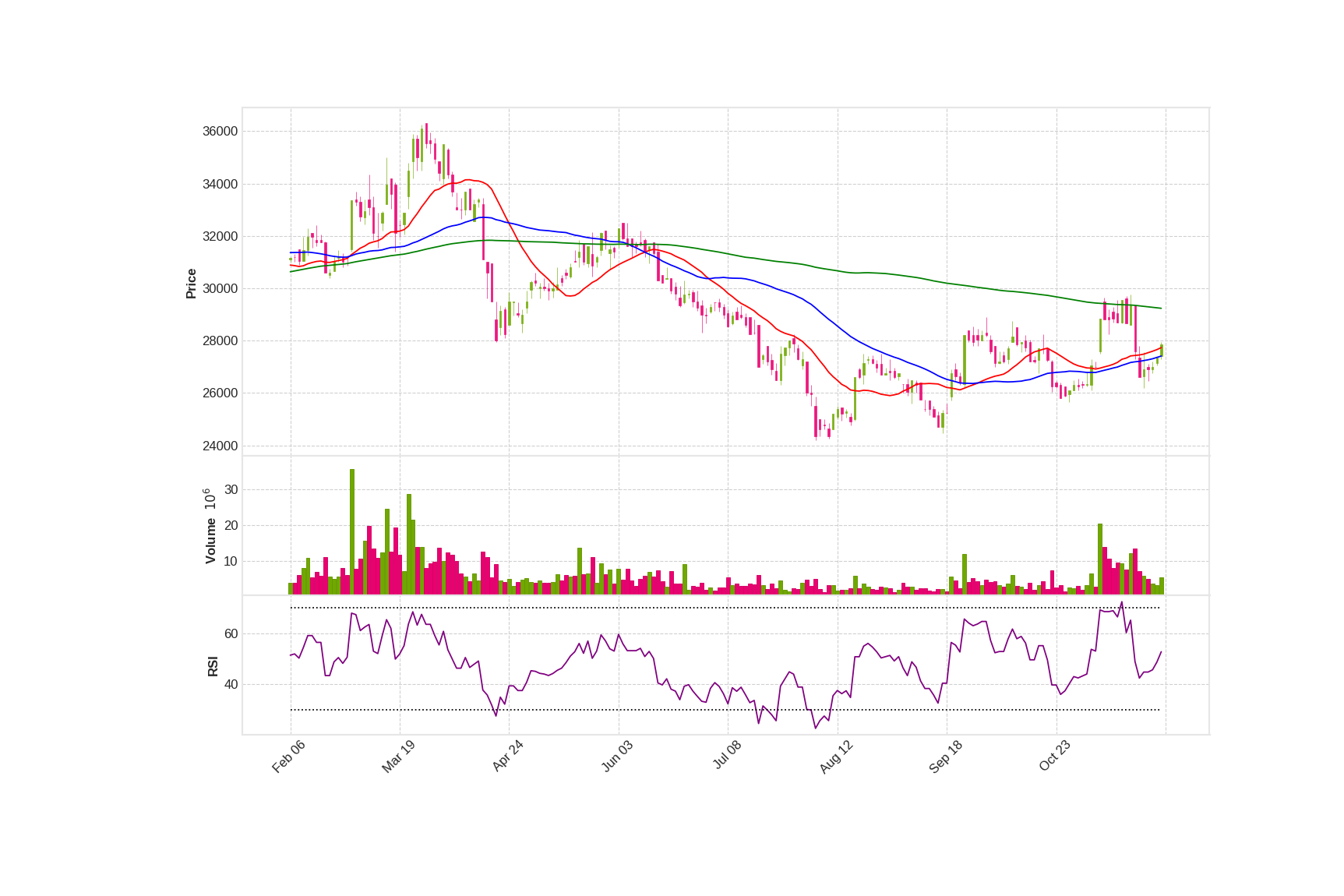1344x896 pixels.
Task: Click the volume tick label 20
Action: tap(231, 526)
